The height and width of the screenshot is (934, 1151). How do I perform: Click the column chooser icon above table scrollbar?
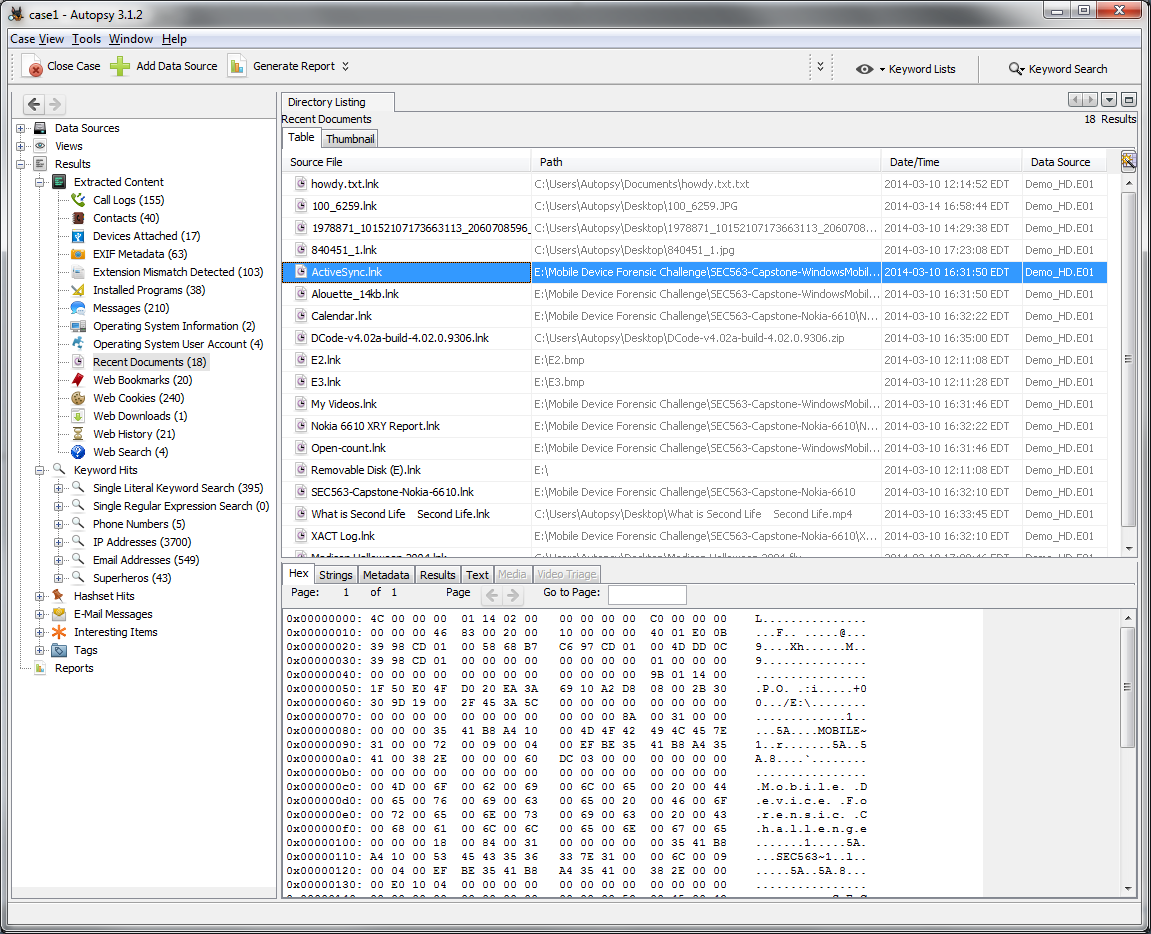coord(1128,162)
